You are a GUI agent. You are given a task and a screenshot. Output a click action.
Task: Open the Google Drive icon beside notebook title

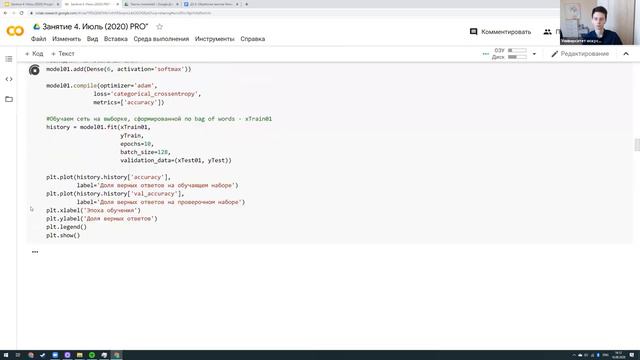pos(36,27)
